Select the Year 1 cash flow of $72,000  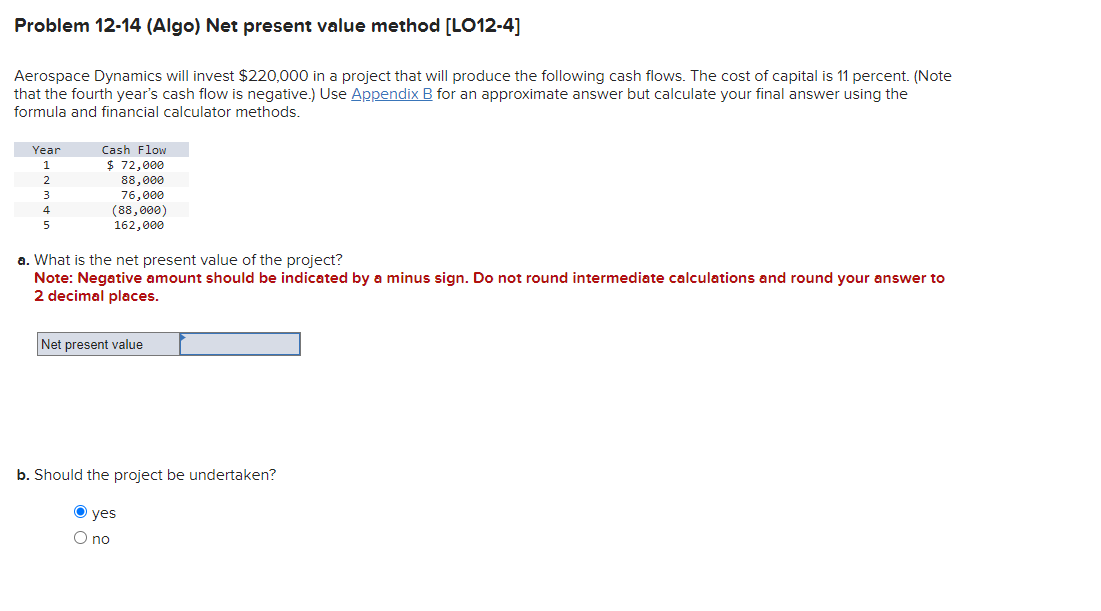coord(138,164)
